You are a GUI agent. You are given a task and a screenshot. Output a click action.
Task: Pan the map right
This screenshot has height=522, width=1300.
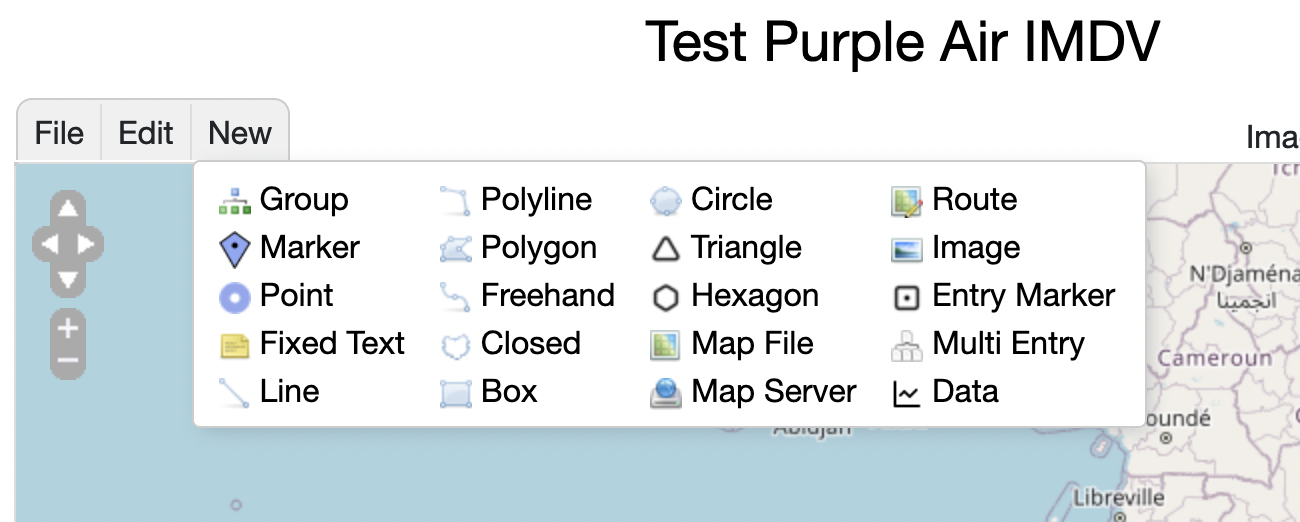(87, 243)
